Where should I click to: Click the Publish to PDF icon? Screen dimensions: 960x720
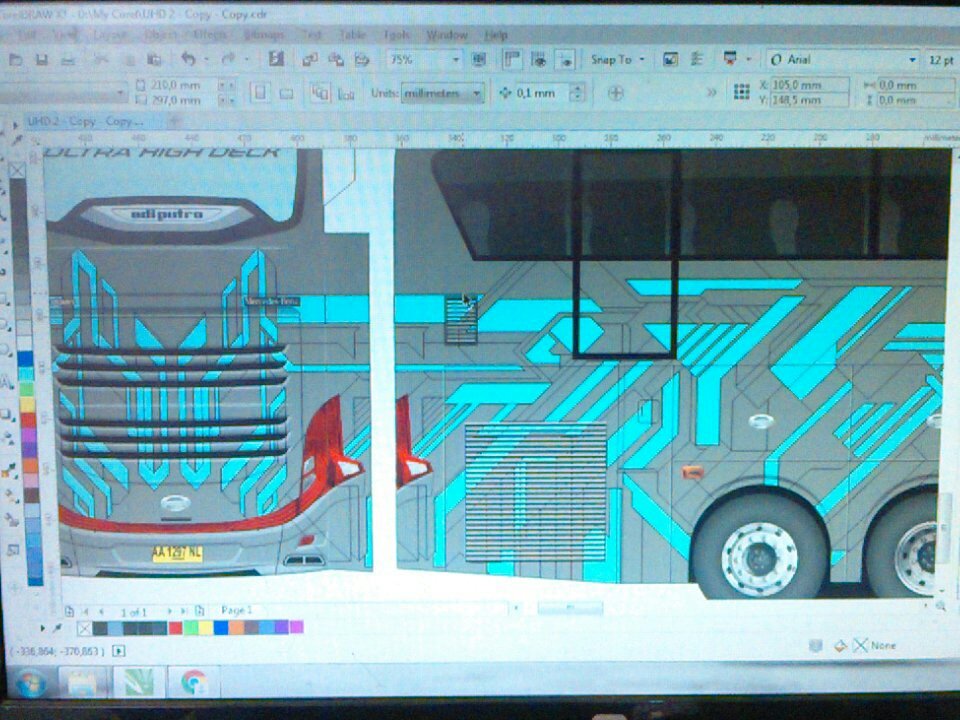point(362,59)
